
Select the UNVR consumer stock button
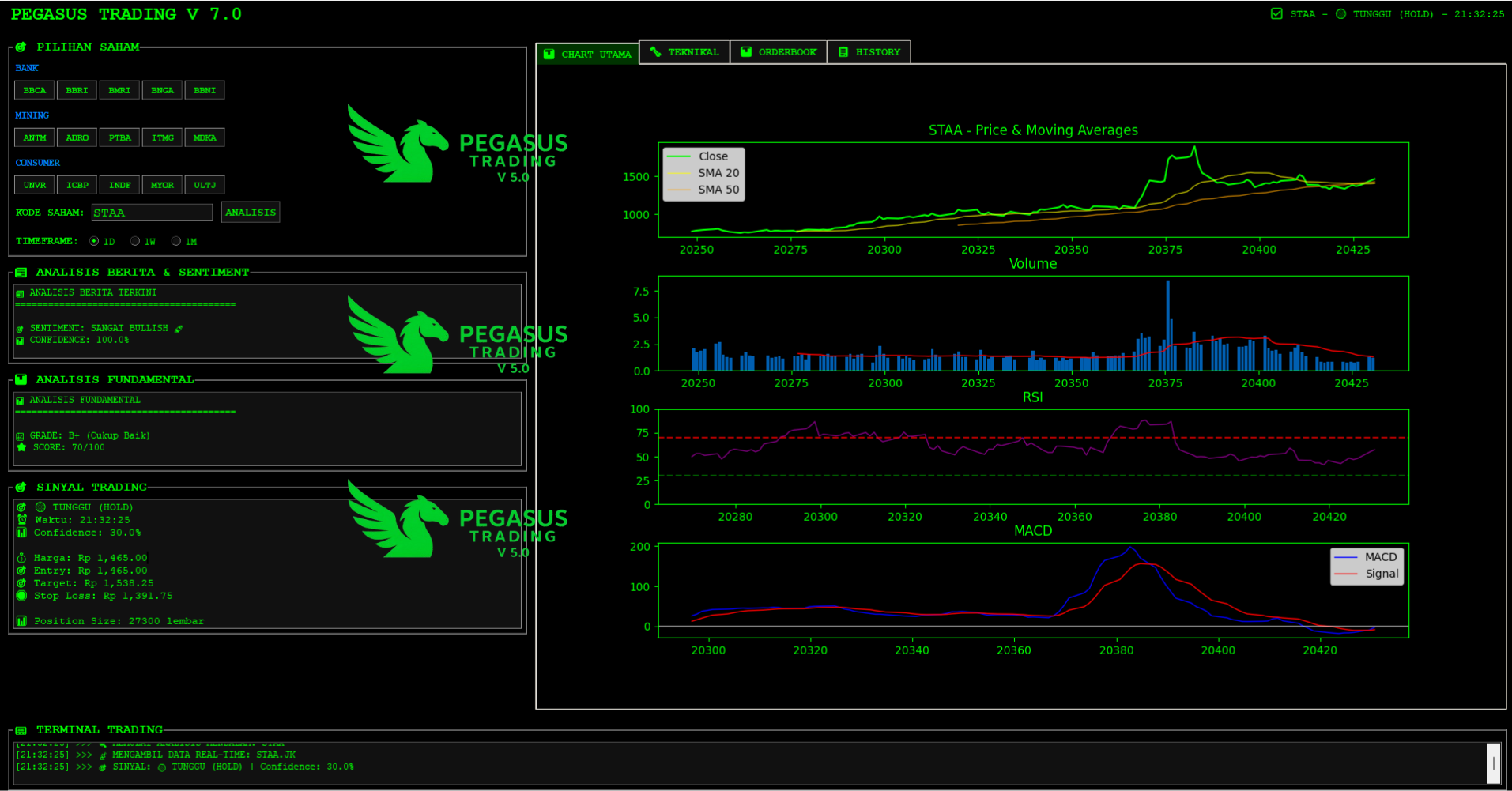click(35, 185)
